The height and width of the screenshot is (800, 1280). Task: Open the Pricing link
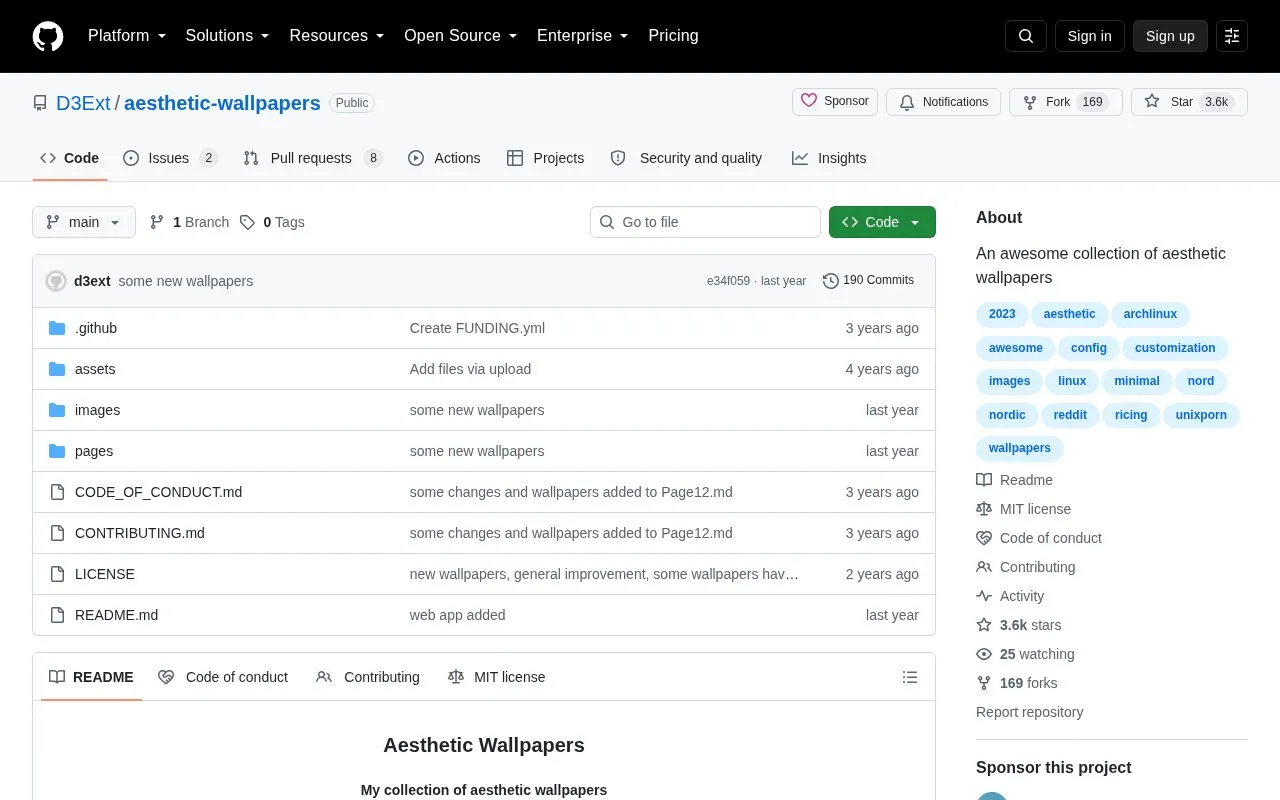673,36
